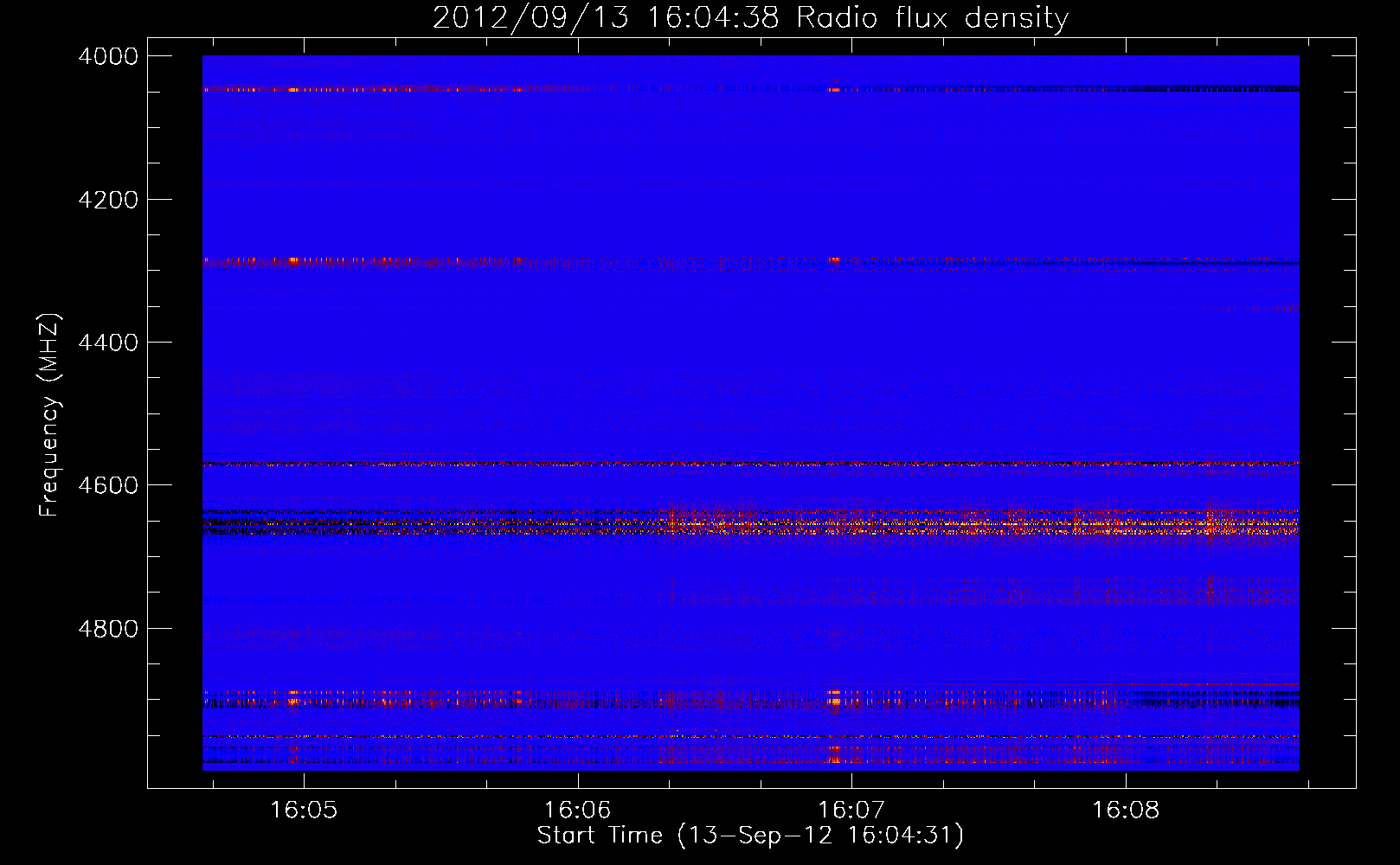Select the 4400 frequency tick label
The width and height of the screenshot is (1400, 865).
[x=108, y=343]
